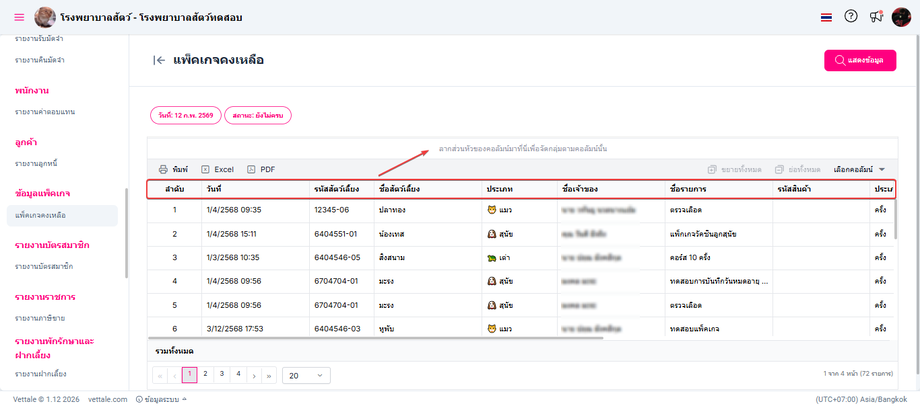Sort by รหัสสินค้า column header

click(821, 189)
